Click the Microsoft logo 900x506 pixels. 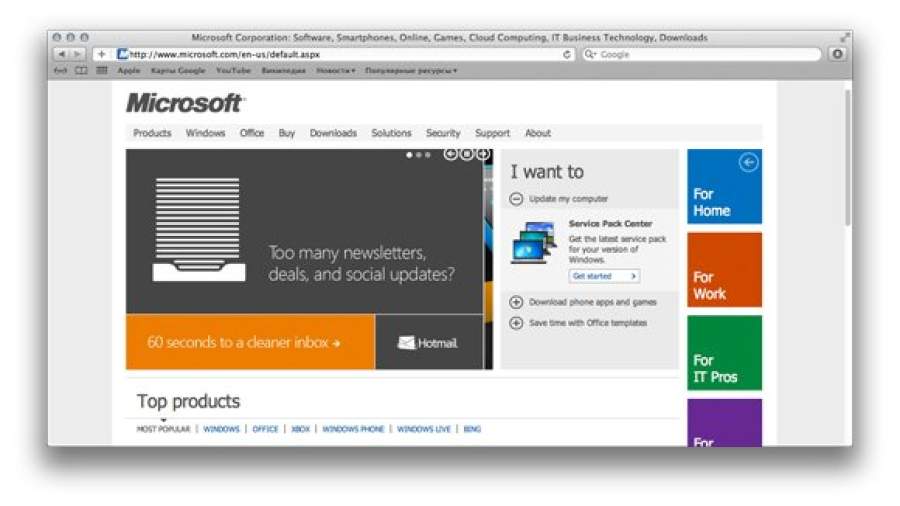(186, 103)
